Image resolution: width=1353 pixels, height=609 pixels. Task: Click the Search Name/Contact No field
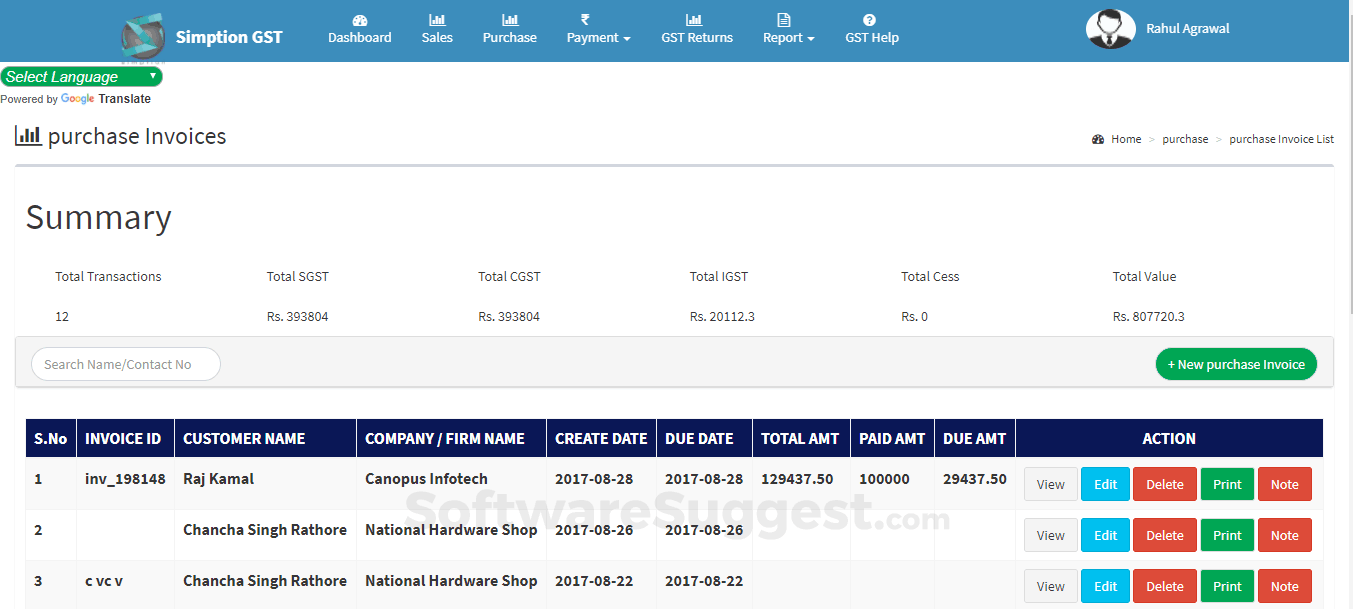(x=125, y=364)
